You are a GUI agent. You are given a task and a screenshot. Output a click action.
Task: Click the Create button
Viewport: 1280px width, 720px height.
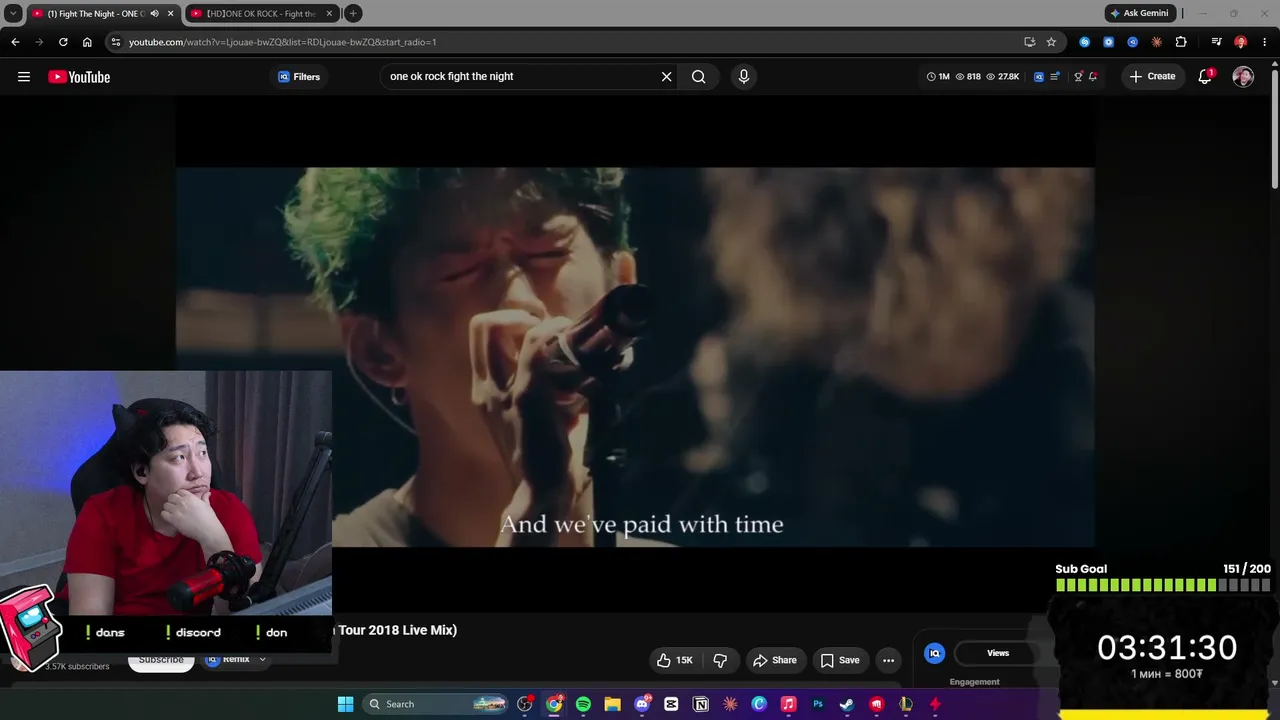coord(1152,77)
